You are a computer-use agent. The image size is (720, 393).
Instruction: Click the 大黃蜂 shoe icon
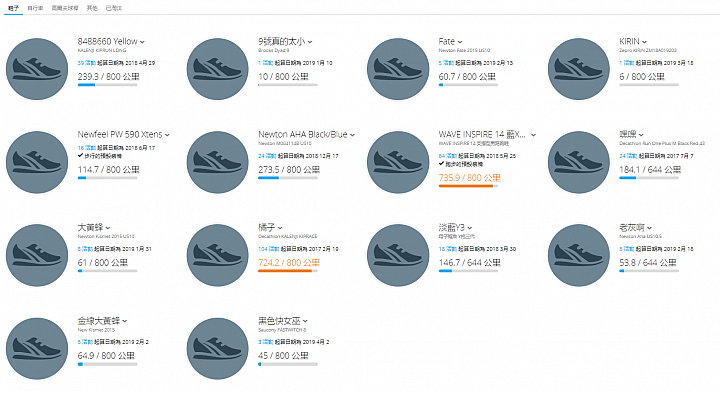click(37, 255)
